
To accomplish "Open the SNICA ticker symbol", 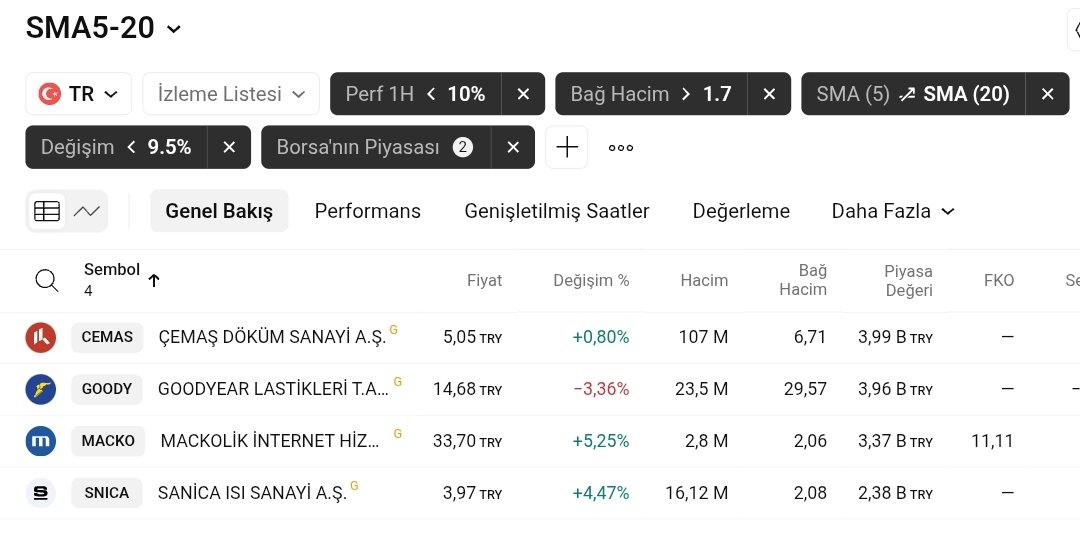I will pyautogui.click(x=107, y=493).
